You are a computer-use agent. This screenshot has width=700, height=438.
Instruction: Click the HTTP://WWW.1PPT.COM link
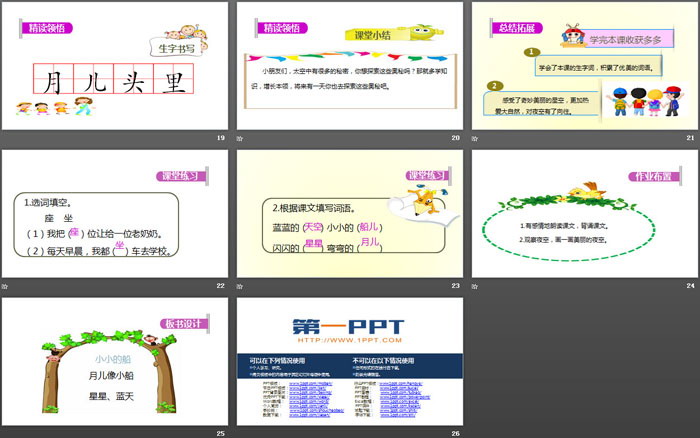pos(349,340)
